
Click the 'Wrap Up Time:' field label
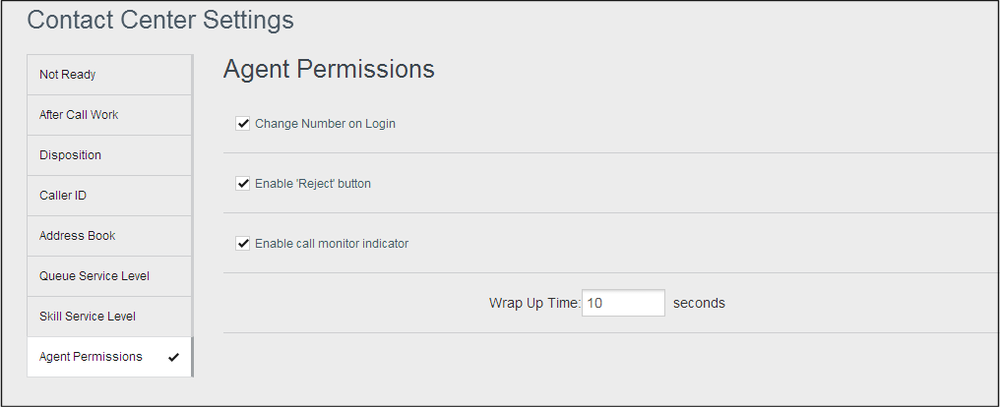coord(534,303)
